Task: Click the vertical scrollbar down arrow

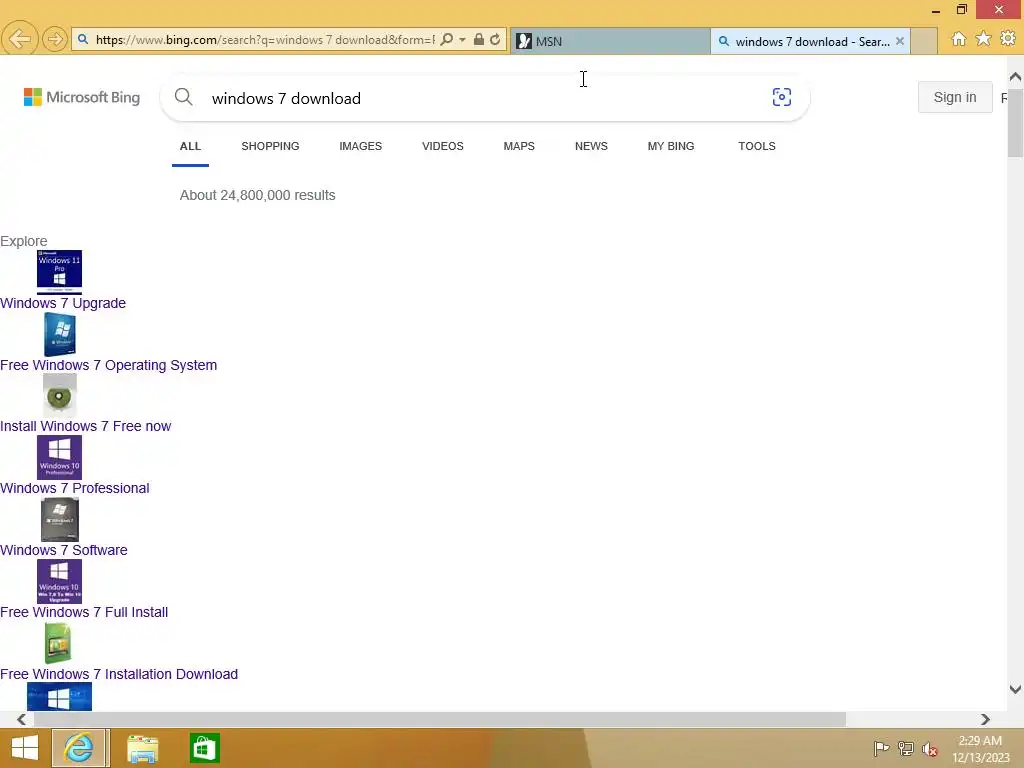Action: click(1015, 689)
